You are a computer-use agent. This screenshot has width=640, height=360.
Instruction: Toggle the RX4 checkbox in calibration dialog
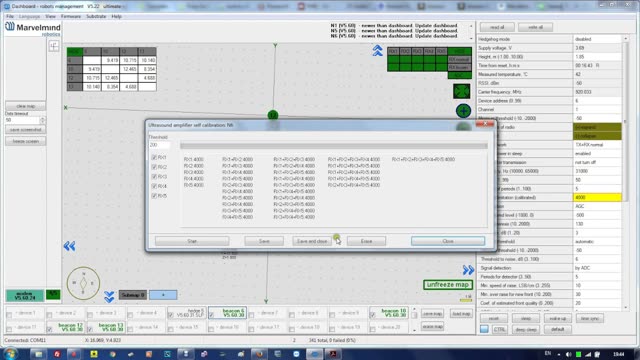[x=154, y=186]
